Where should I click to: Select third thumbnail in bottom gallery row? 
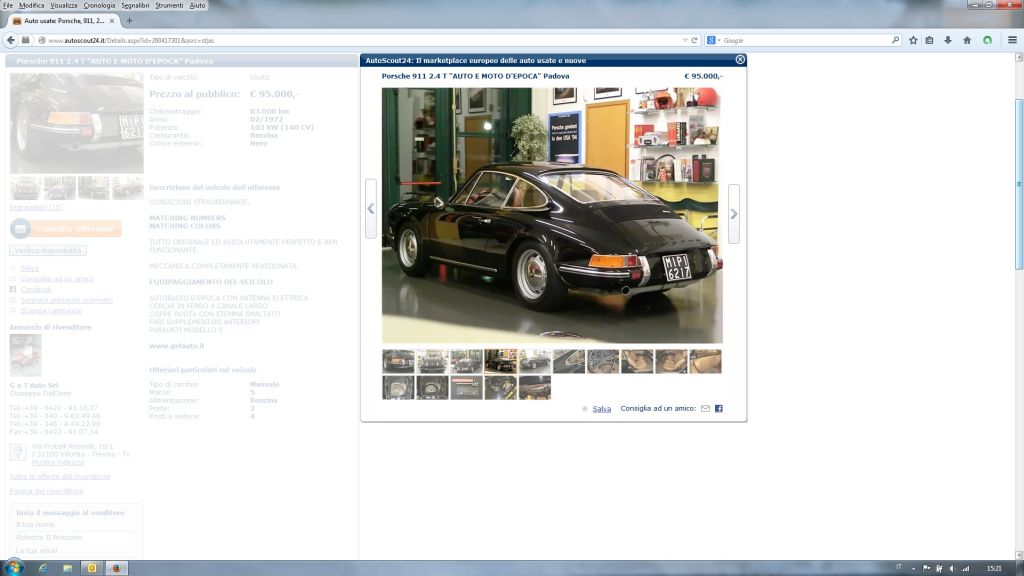[x=466, y=387]
